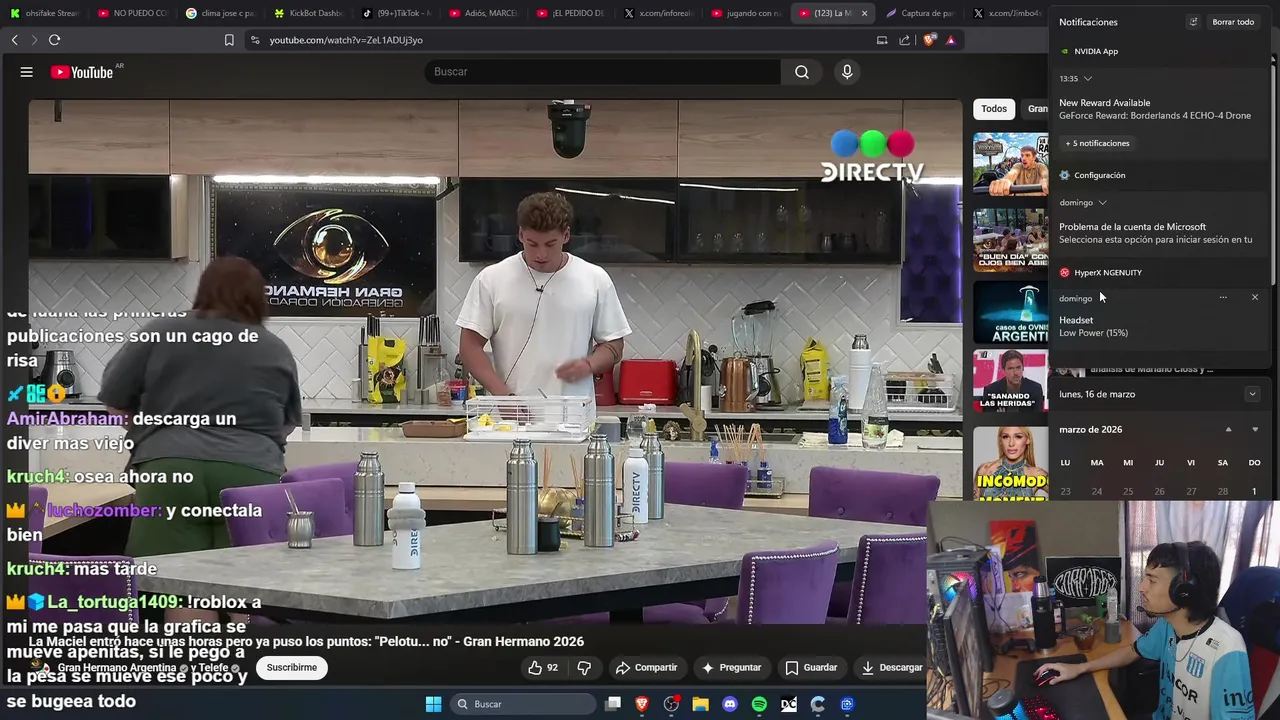The height and width of the screenshot is (720, 1280).
Task: Open the YouTube guide hamburger menu
Action: (x=27, y=72)
